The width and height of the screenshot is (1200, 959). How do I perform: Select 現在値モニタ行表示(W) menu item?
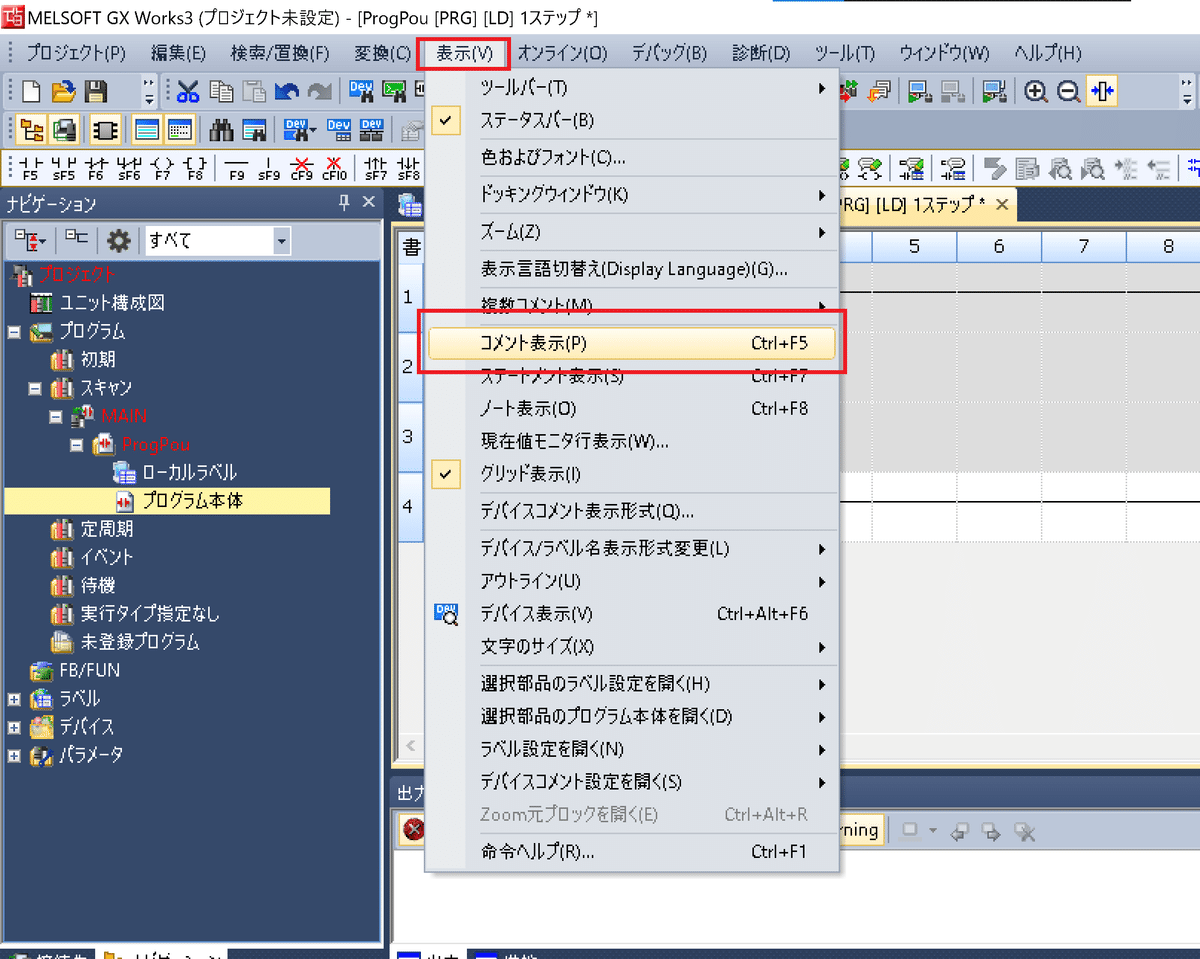pos(632,441)
